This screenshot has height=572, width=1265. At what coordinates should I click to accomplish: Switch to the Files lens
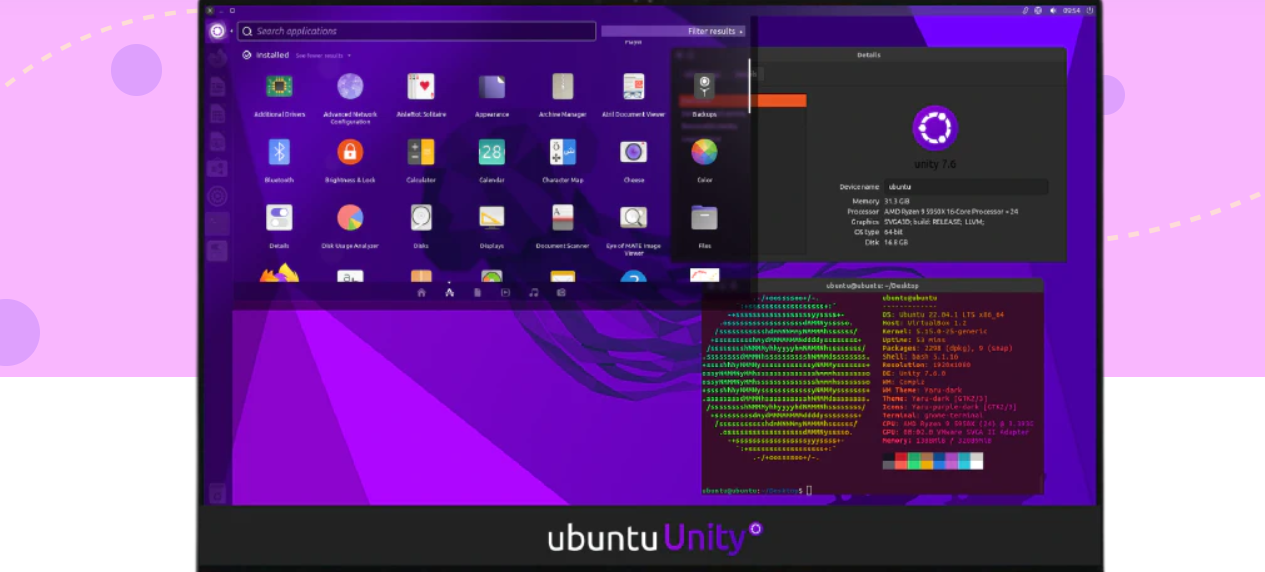pos(477,293)
